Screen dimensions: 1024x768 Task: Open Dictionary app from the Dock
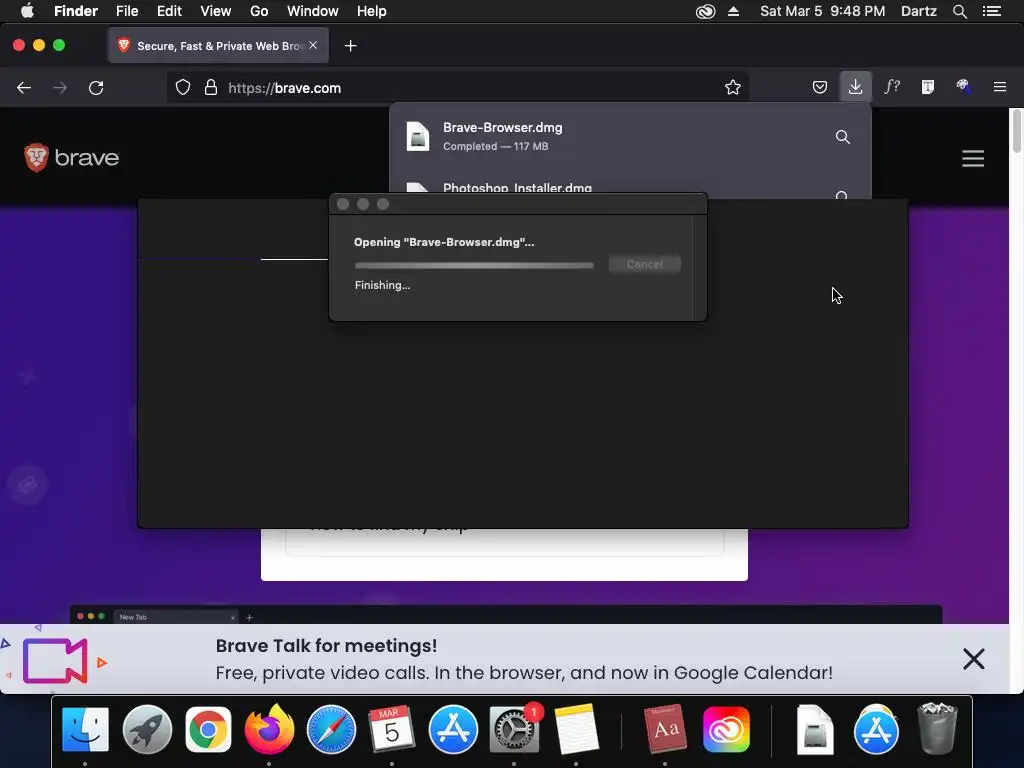point(665,729)
